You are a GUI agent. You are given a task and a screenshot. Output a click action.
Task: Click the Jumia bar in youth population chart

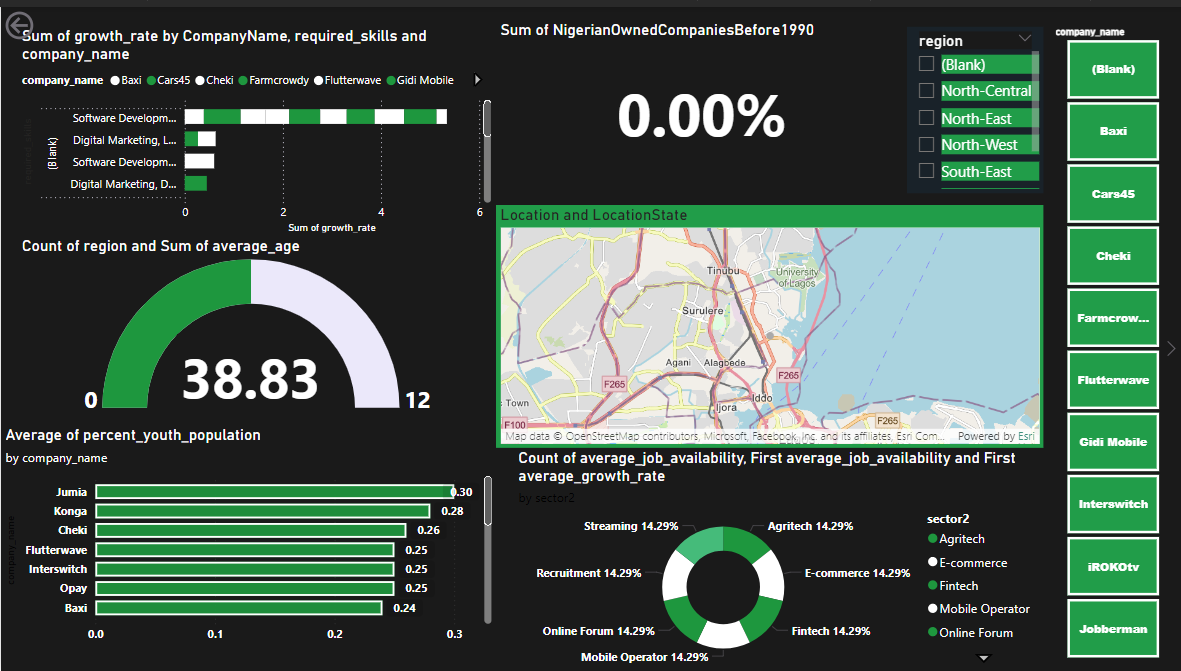(273, 492)
